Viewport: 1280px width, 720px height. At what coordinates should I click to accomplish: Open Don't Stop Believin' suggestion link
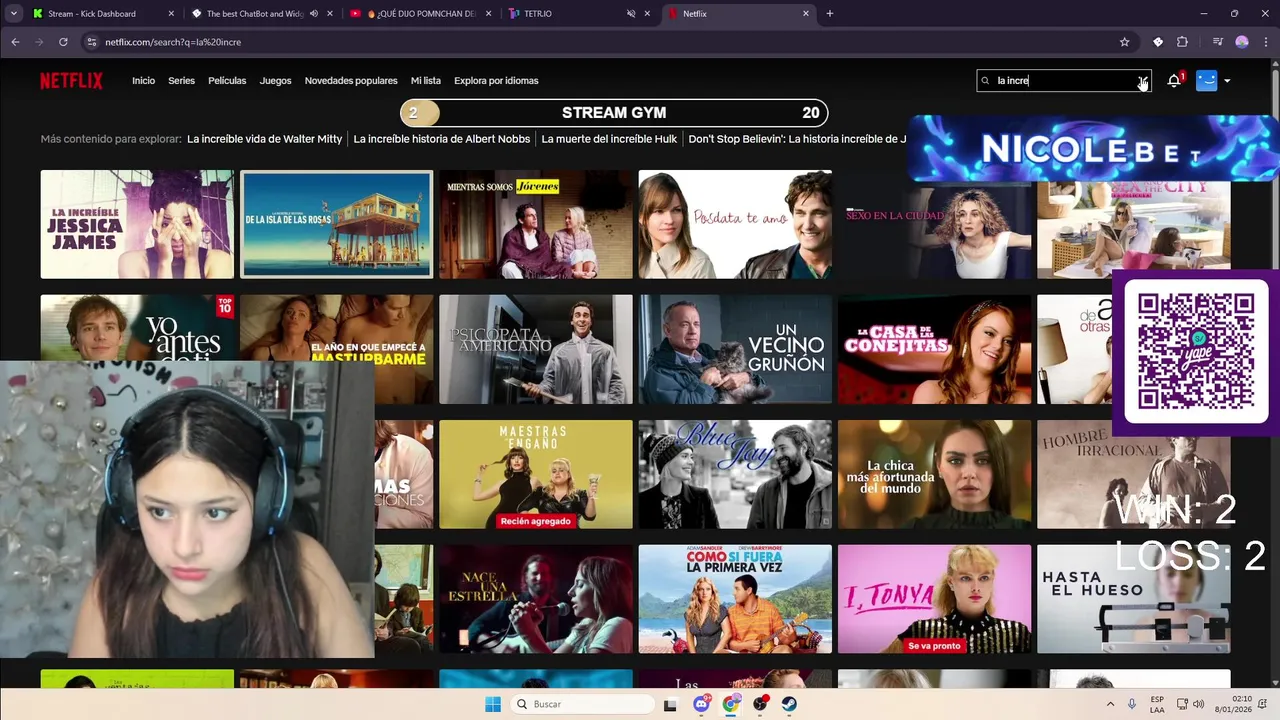(798, 139)
